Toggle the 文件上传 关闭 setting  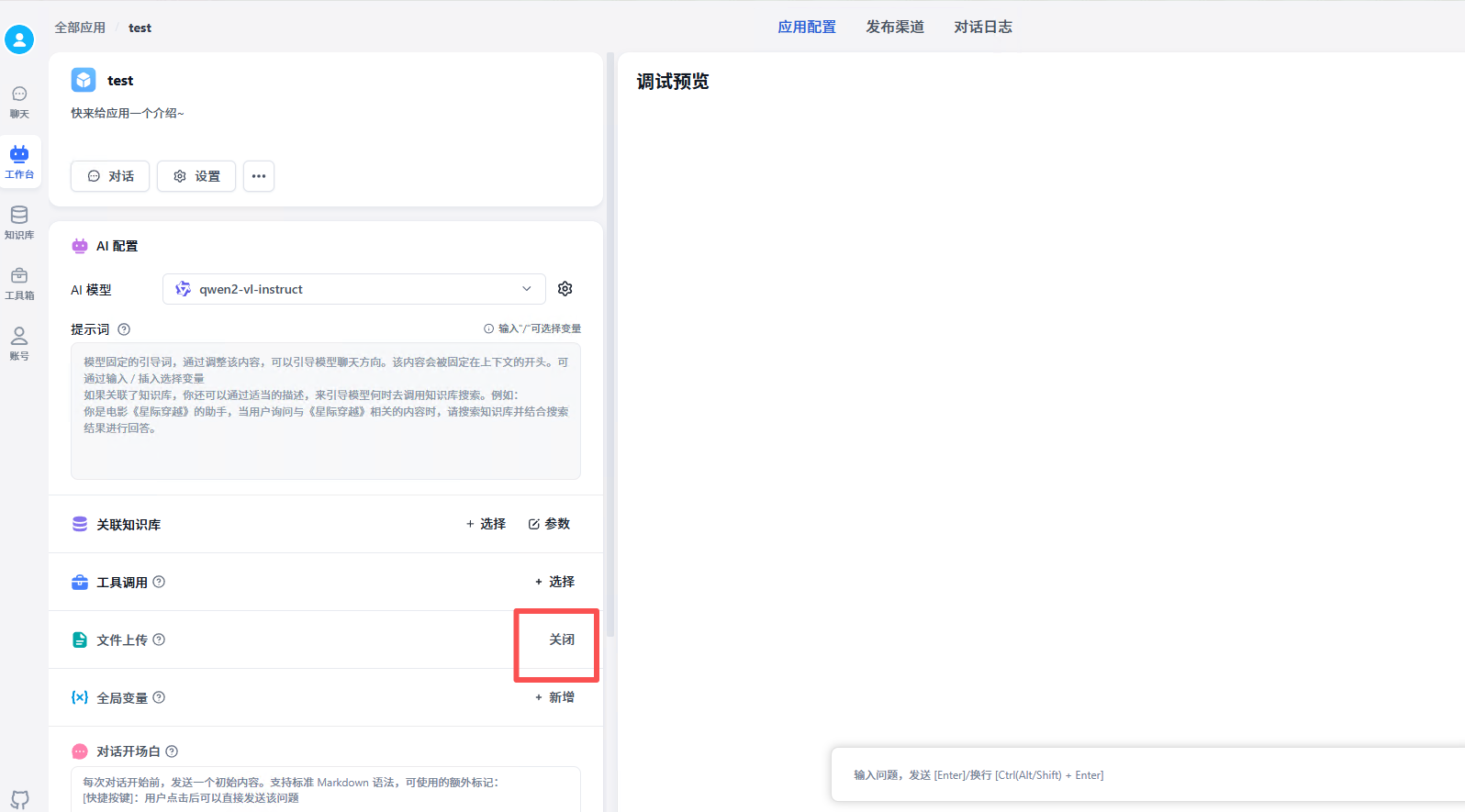pos(561,640)
